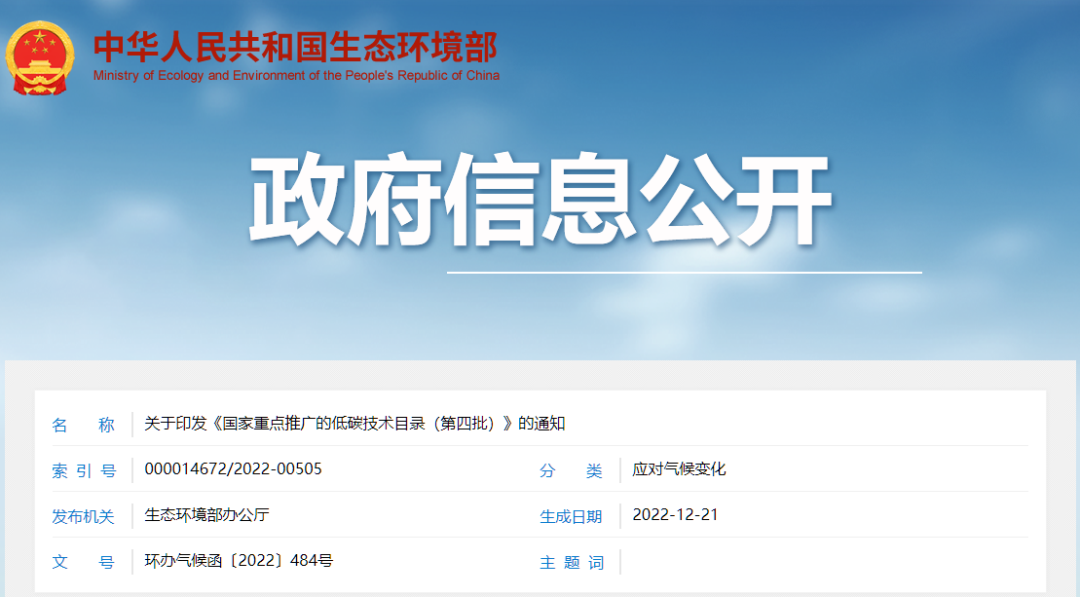
Task: Click the vertical divider beside 名称 label
Action: 132,424
